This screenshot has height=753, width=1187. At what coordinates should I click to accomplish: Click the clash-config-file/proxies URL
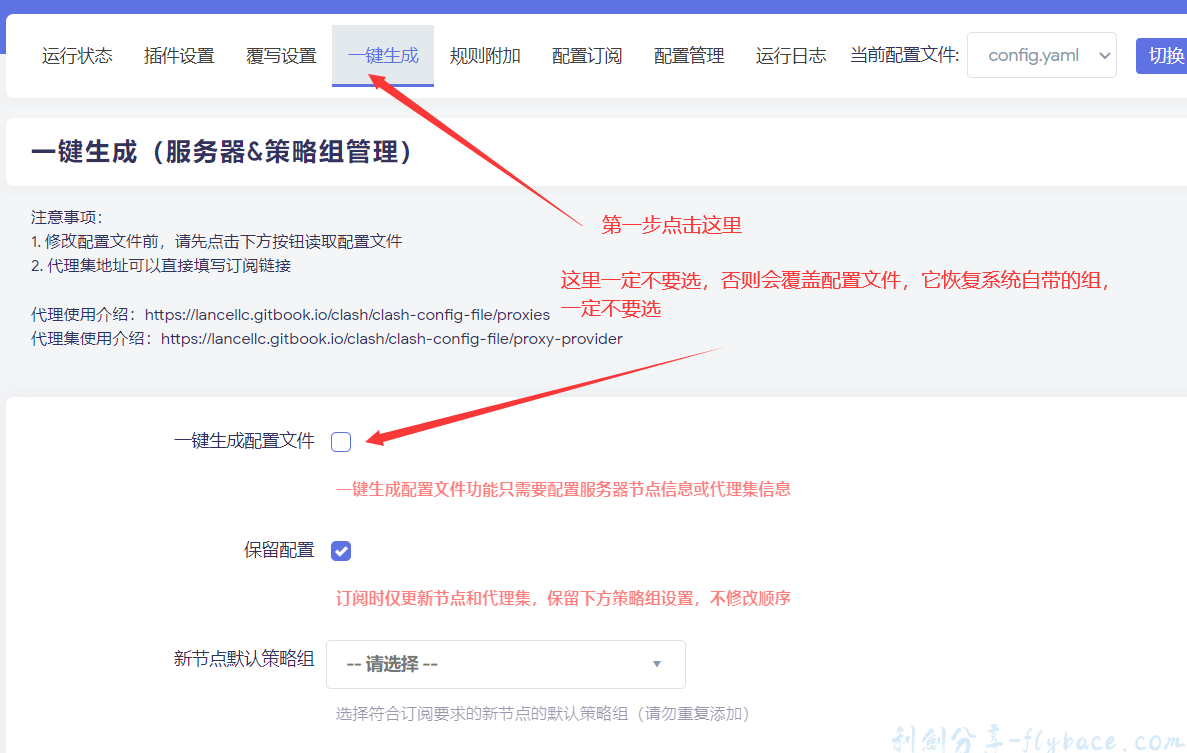(347, 315)
